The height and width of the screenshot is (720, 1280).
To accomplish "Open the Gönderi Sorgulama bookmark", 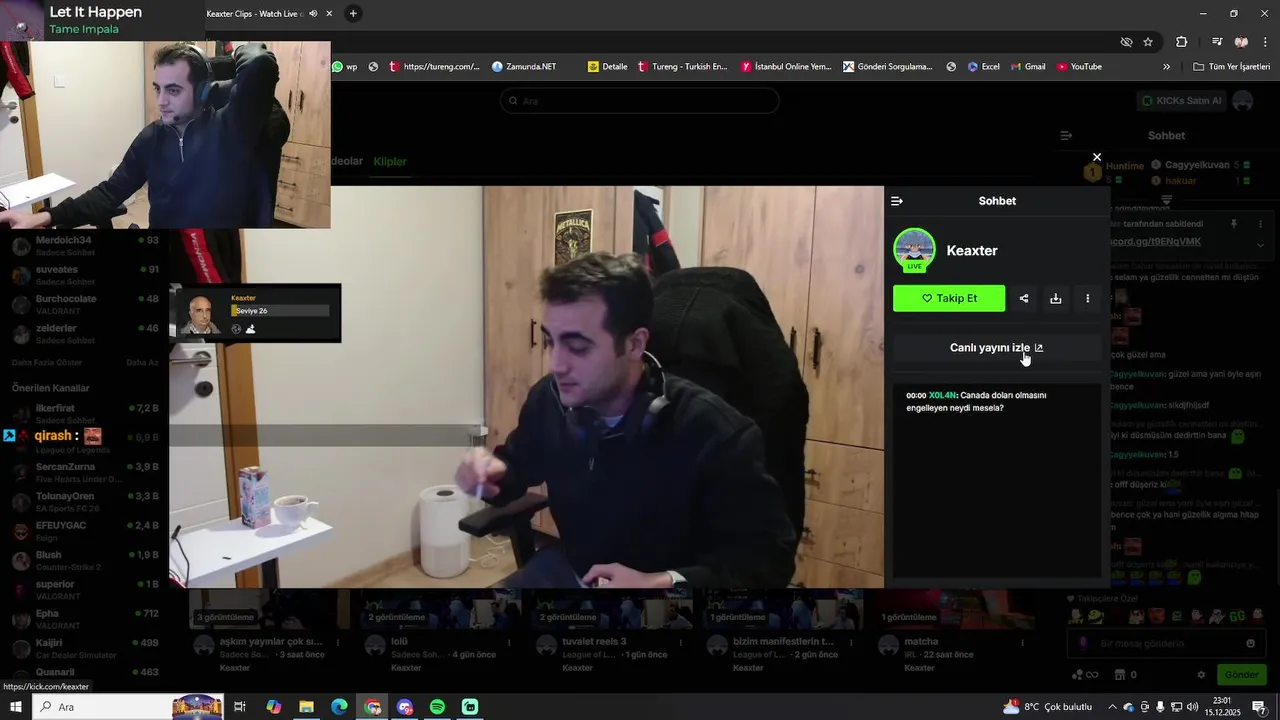I will coord(888,67).
